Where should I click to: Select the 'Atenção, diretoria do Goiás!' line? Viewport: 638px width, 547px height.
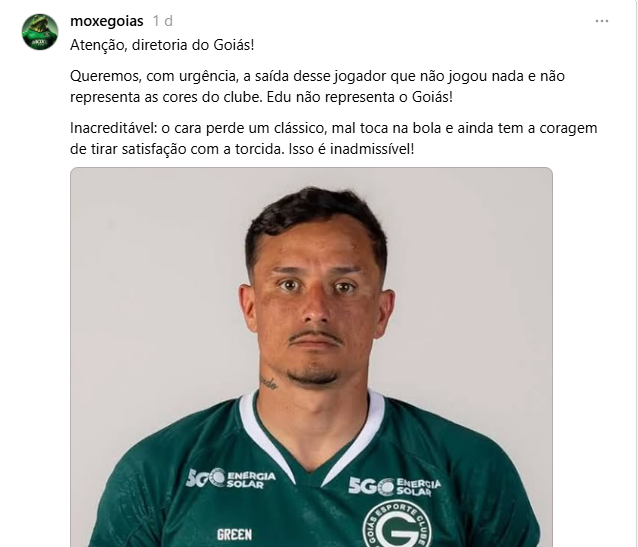(x=162, y=45)
